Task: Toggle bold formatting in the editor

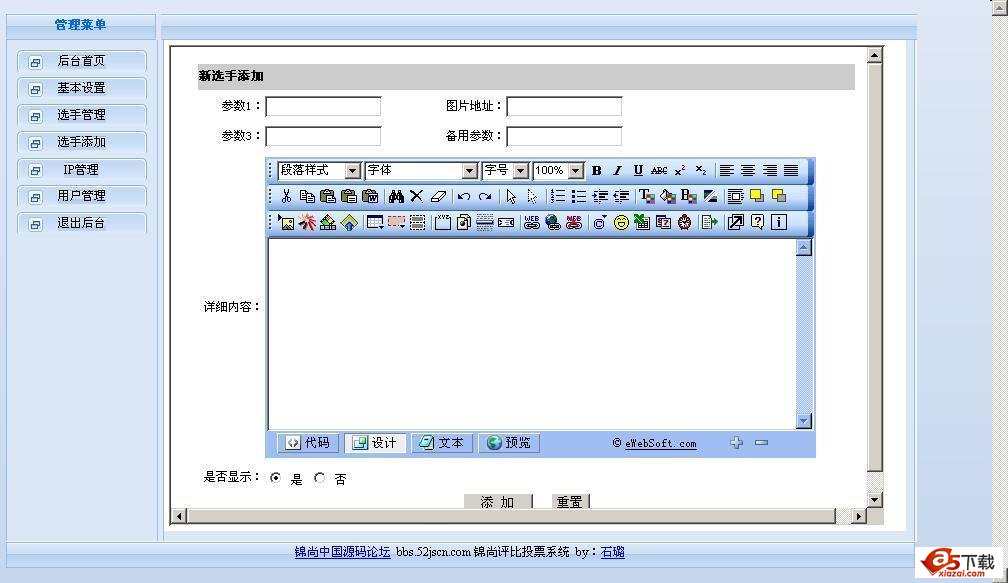Action: click(x=597, y=170)
